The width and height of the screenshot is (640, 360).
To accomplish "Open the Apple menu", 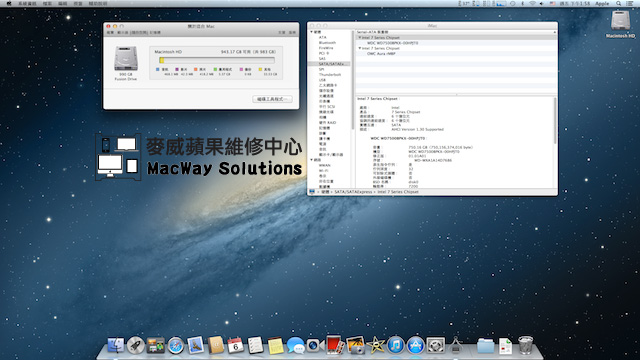I will click(x=9, y=3).
